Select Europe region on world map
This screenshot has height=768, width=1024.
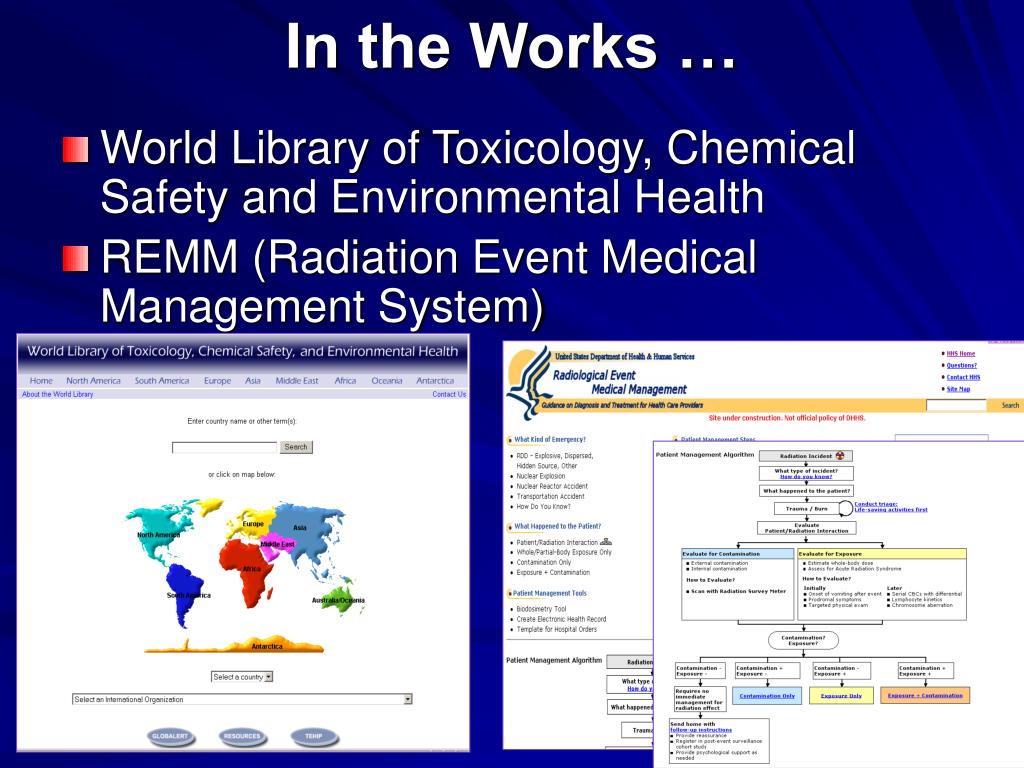(253, 524)
